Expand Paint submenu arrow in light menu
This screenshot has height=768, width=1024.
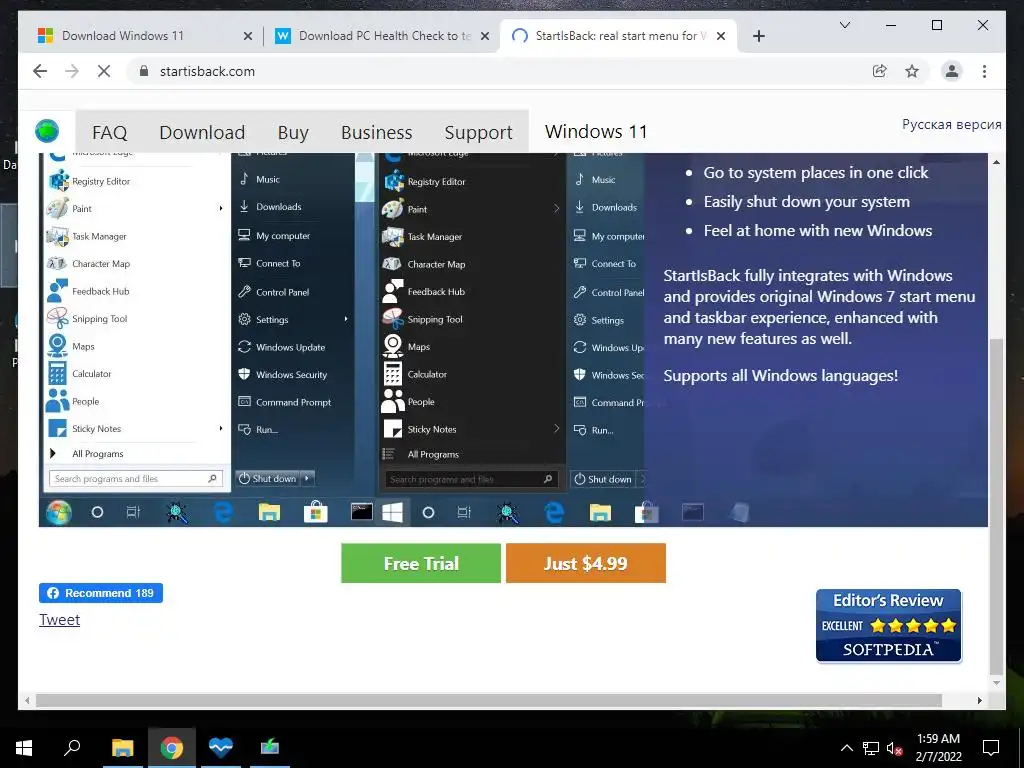tap(221, 208)
